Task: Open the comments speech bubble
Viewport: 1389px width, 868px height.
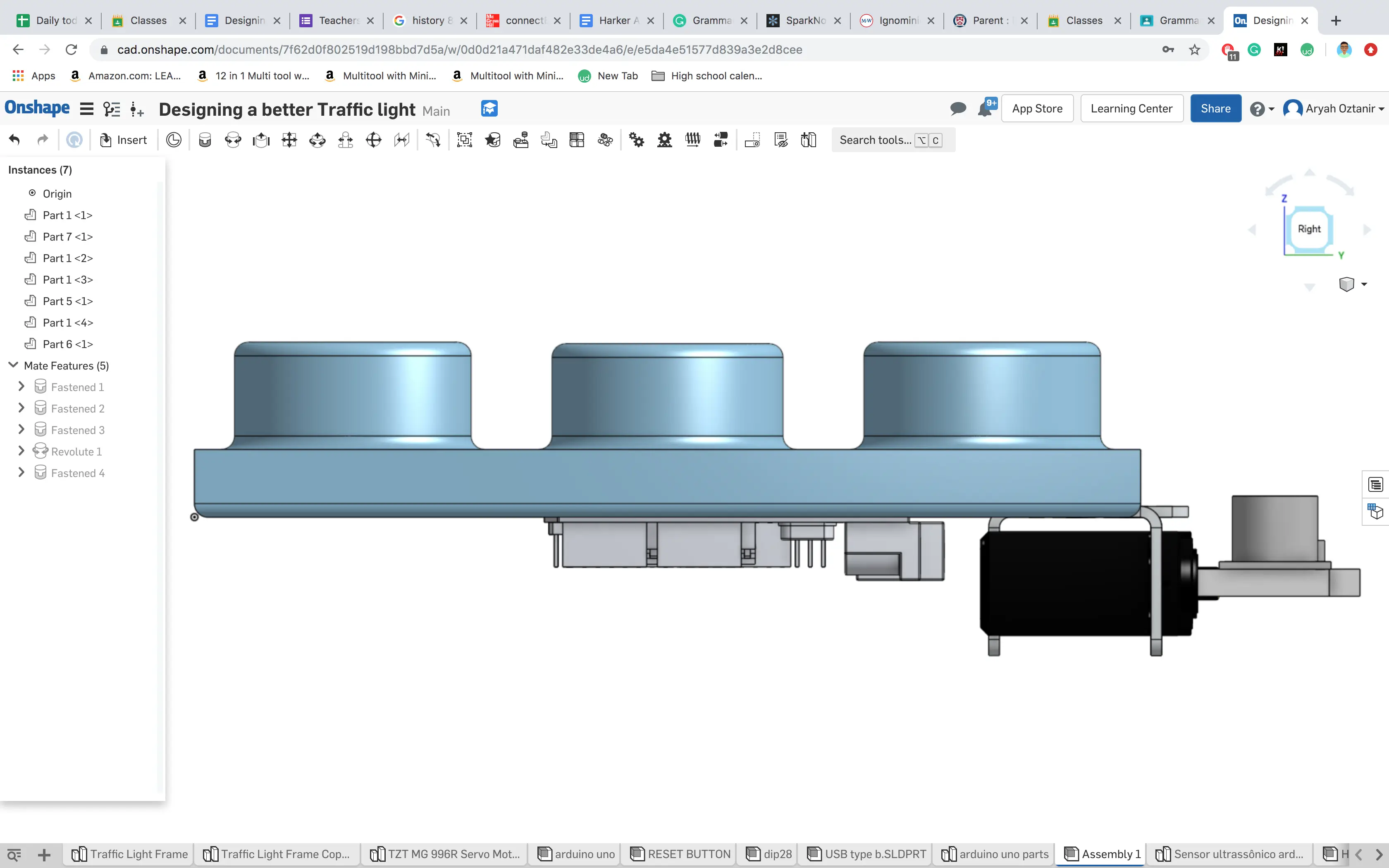Action: 958,109
